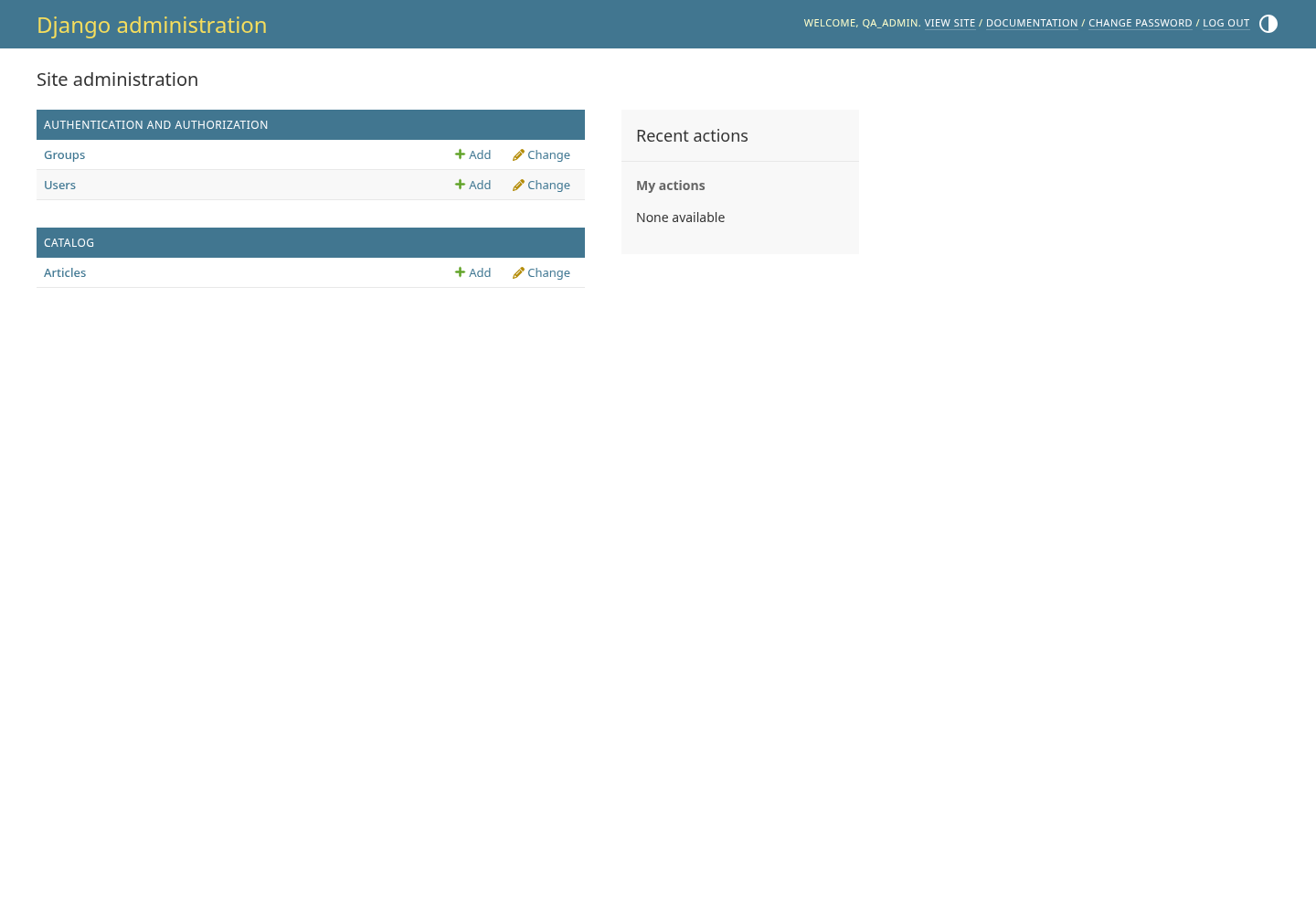Select the 'None available' text
1316x914 pixels.
point(681,218)
